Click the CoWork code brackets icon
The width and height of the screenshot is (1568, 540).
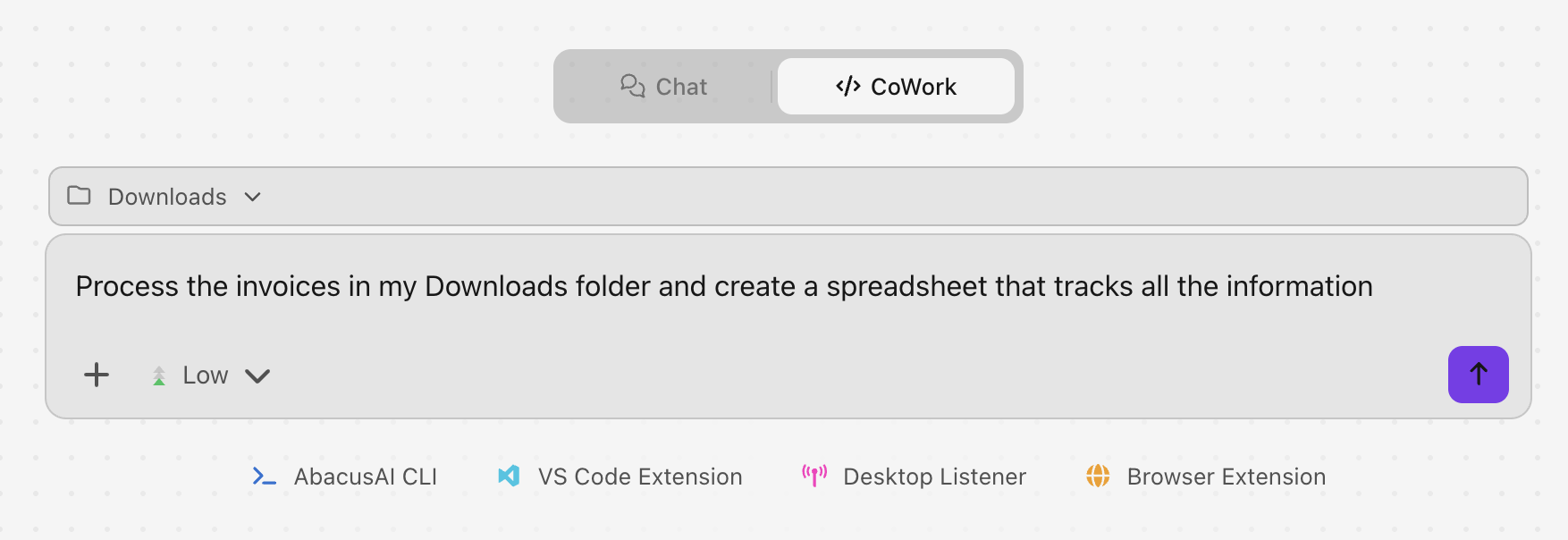point(847,86)
